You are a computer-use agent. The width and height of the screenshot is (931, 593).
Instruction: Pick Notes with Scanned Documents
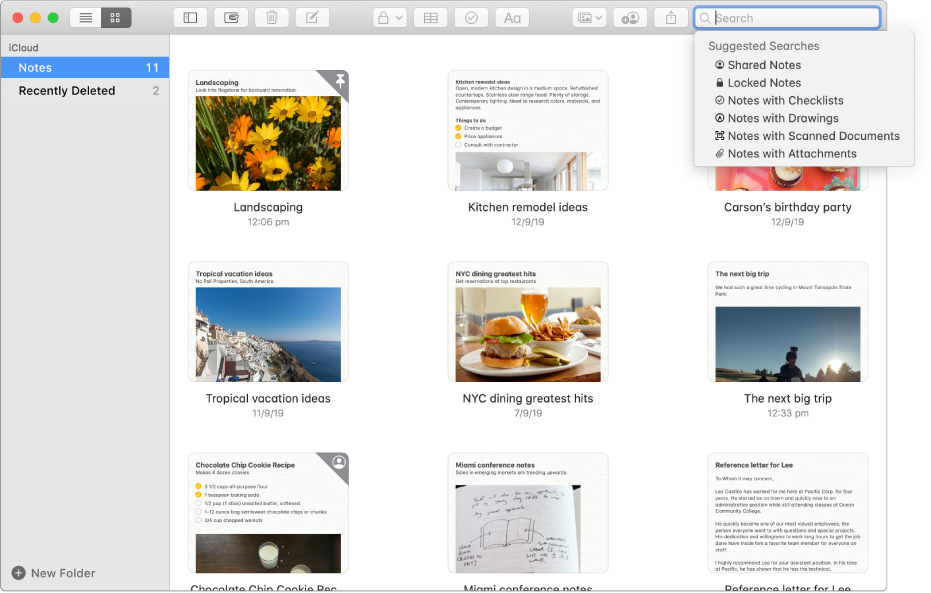(x=813, y=136)
